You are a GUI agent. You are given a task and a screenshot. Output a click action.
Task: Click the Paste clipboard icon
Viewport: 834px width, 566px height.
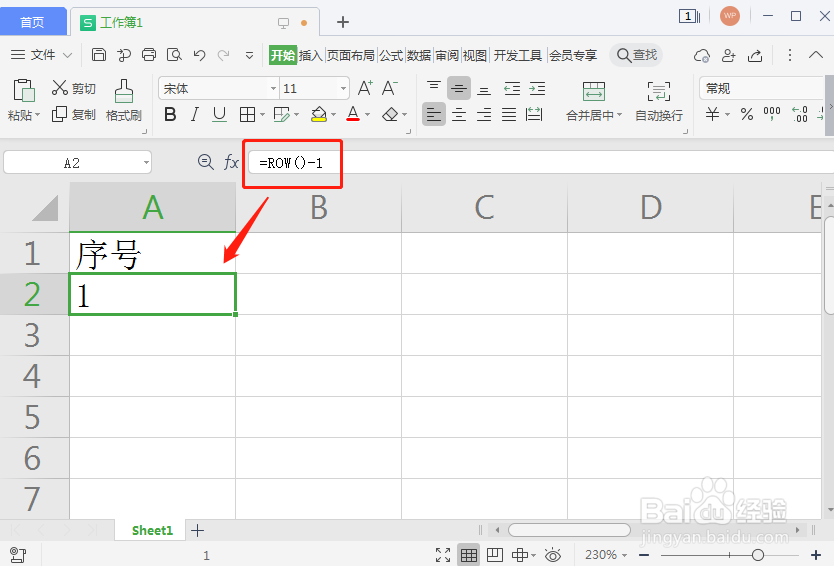pyautogui.click(x=23, y=90)
